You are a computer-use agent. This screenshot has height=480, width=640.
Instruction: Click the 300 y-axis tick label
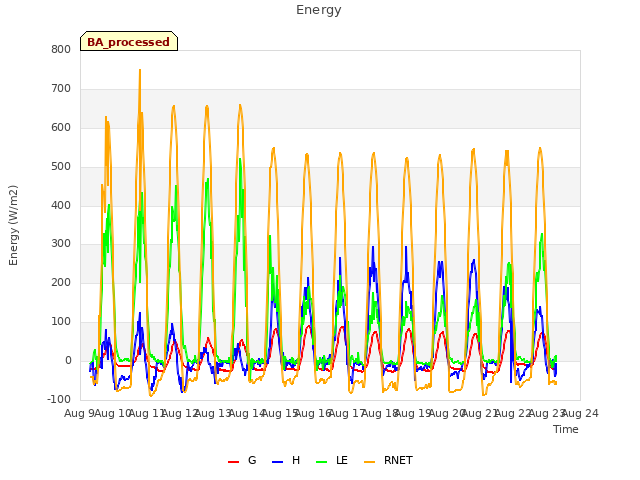(x=61, y=244)
